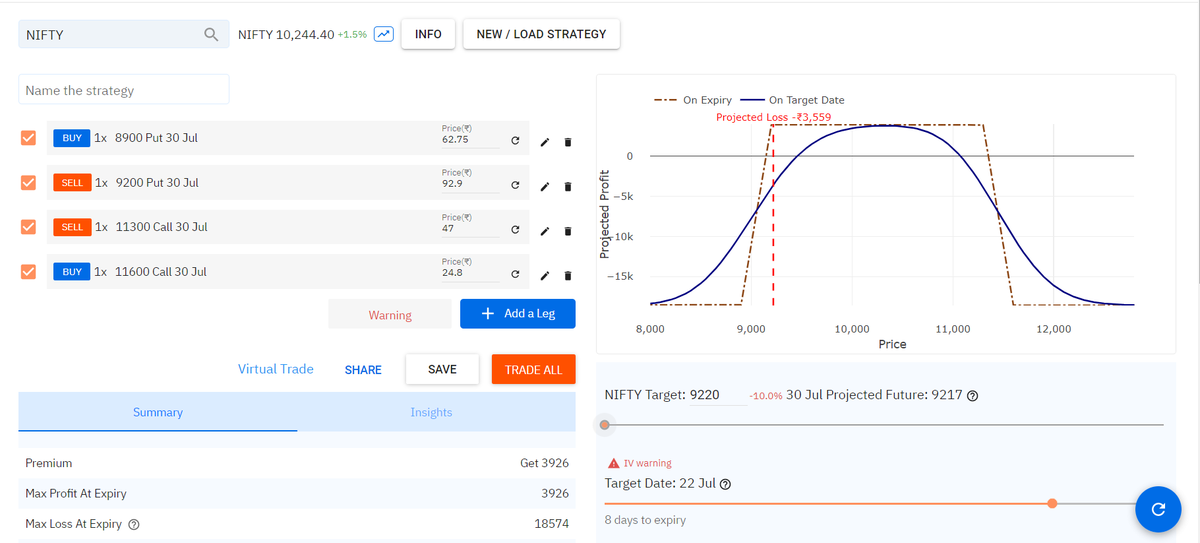1200x543 pixels.
Task: Add a Leg to strategy
Action: click(518, 314)
